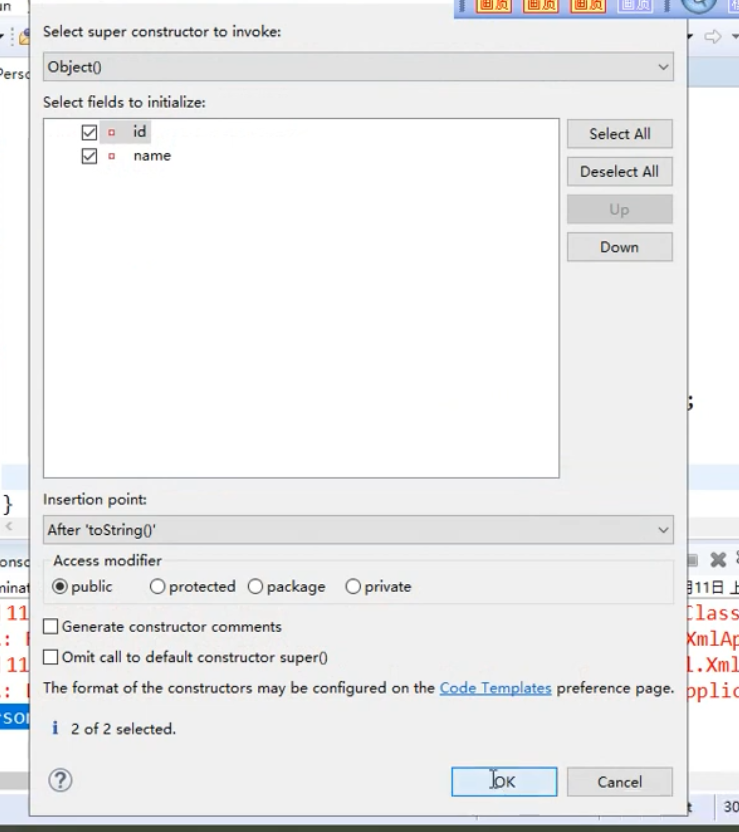Click the 'Select fields to initialize:' label
Image resolution: width=739 pixels, height=832 pixels.
(x=124, y=102)
